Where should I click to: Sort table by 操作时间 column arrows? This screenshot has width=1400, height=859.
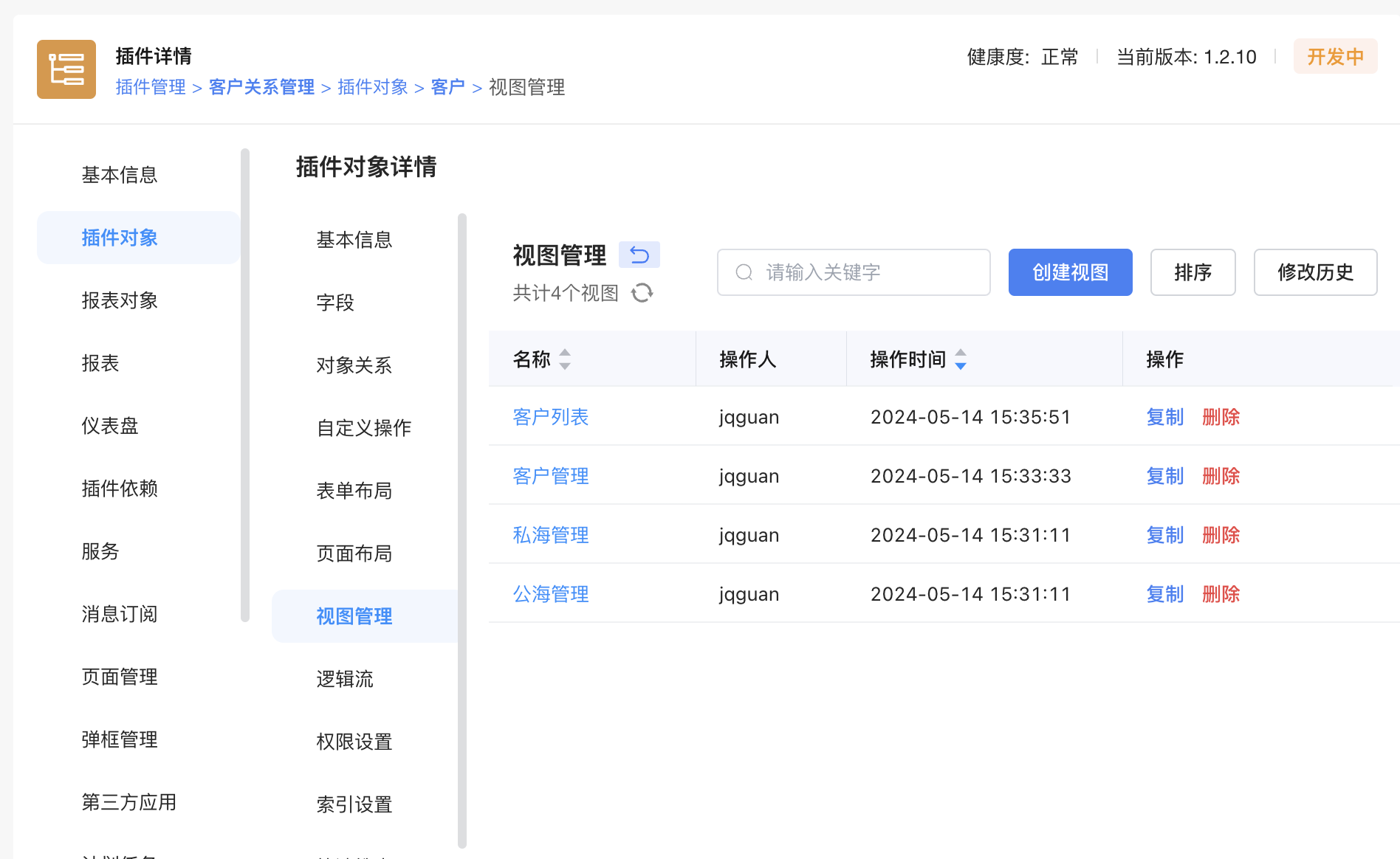(960, 359)
